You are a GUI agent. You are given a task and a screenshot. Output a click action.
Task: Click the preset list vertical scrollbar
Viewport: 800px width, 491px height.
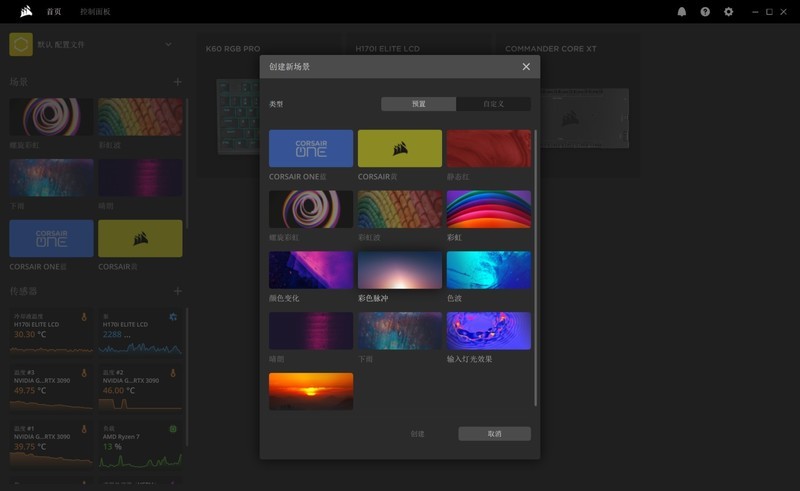coord(537,265)
